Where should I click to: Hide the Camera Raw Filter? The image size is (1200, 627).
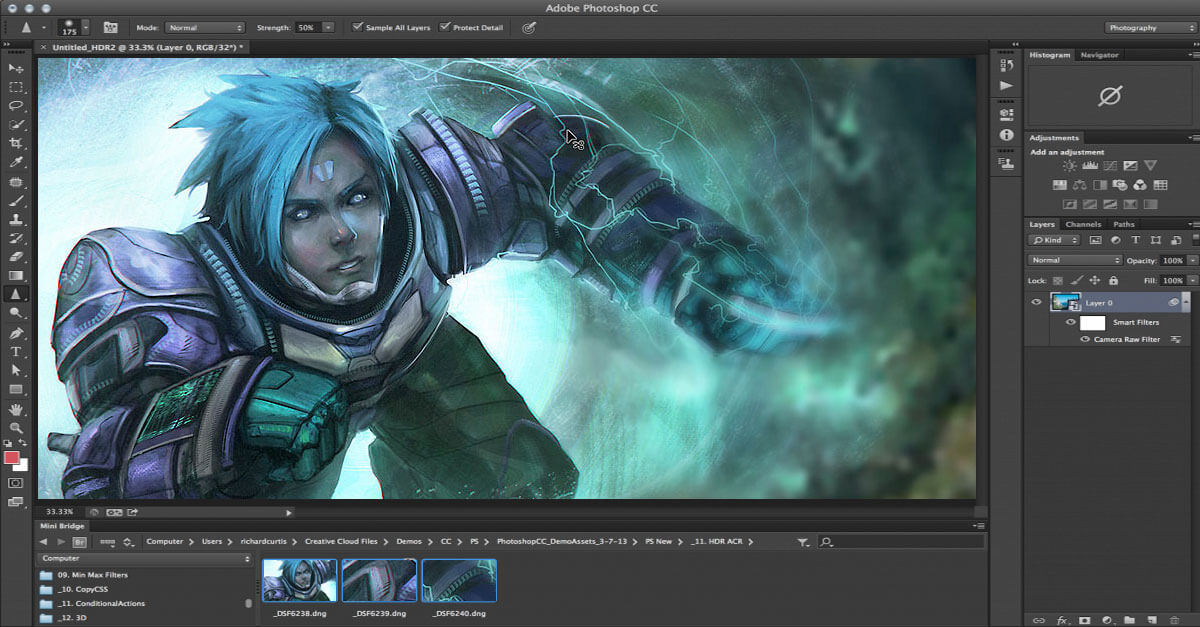coord(1084,340)
